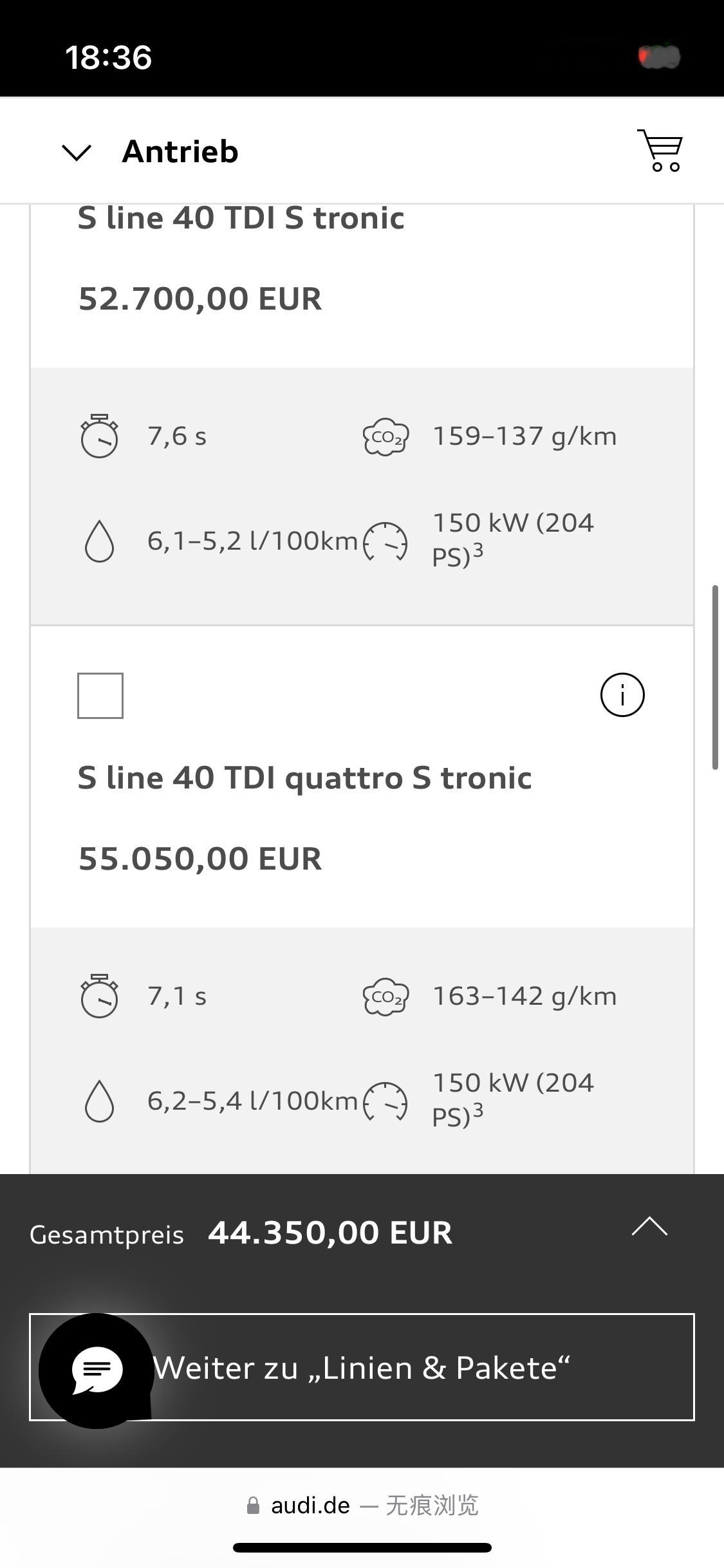724x1568 pixels.
Task: Tap the 55.050,00 EUR price
Action: tap(200, 859)
